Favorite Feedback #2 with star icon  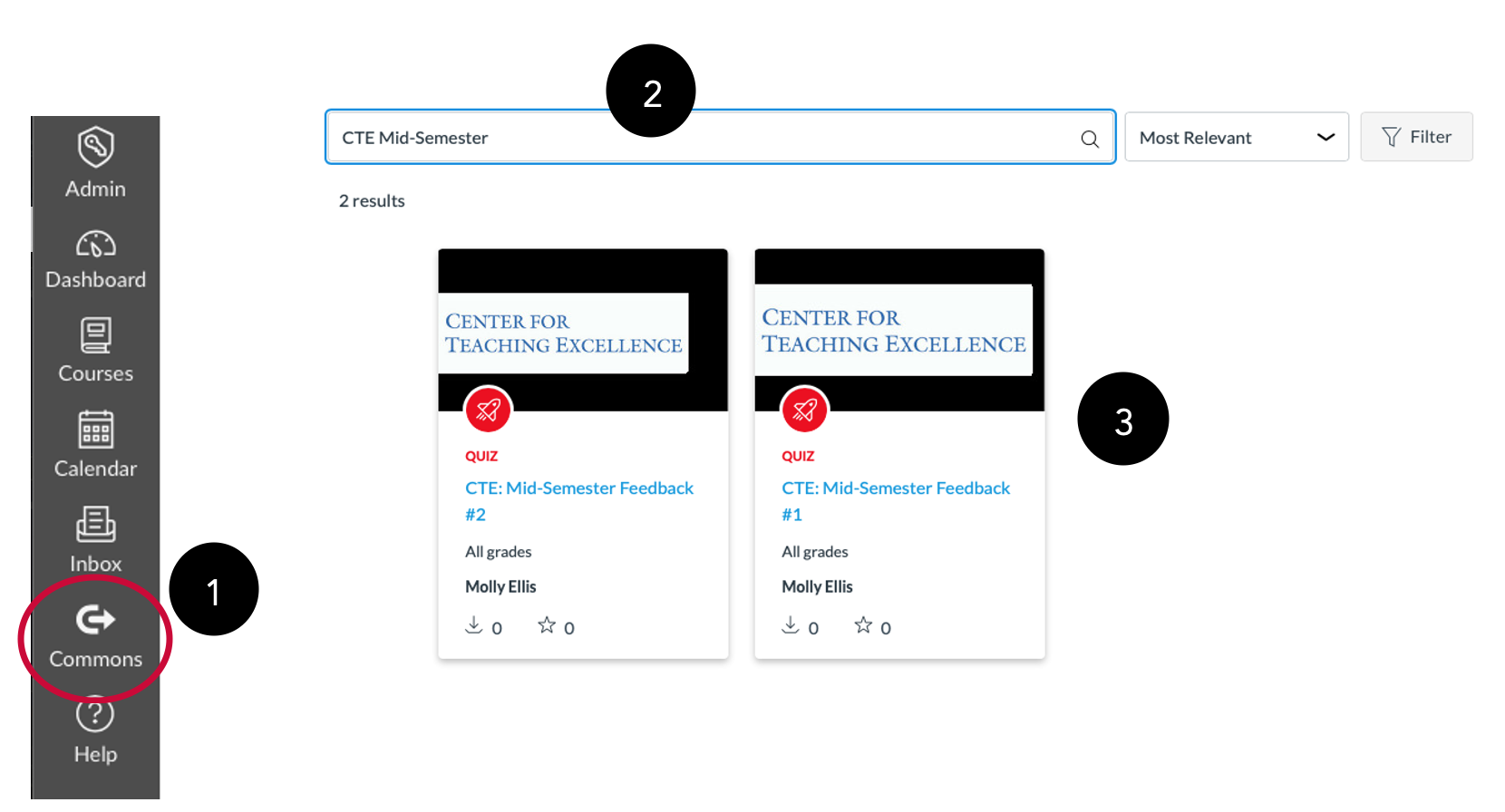pos(547,625)
